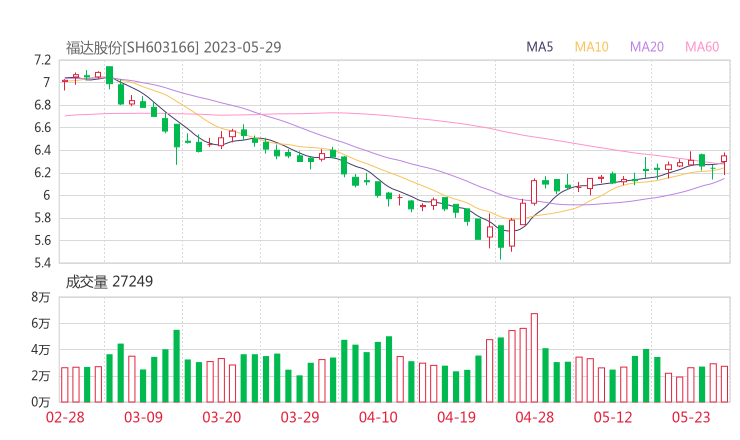
Task: Click the 05-12 date axis label
Action: tap(613, 417)
